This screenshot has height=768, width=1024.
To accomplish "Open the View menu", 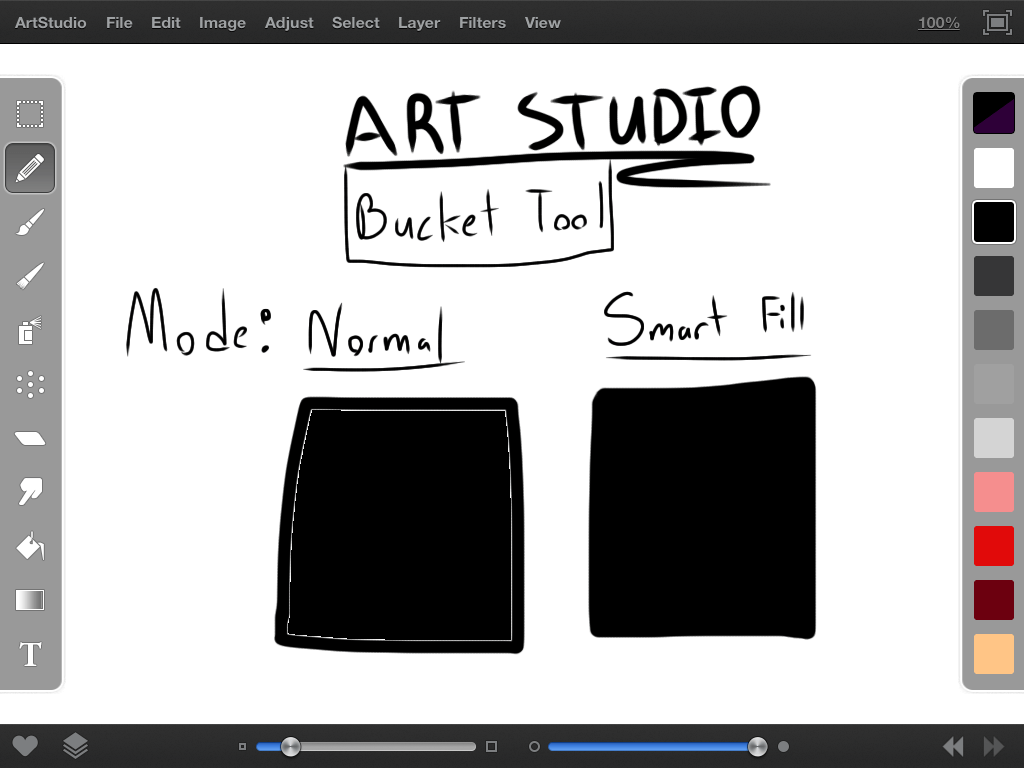I will pos(542,23).
